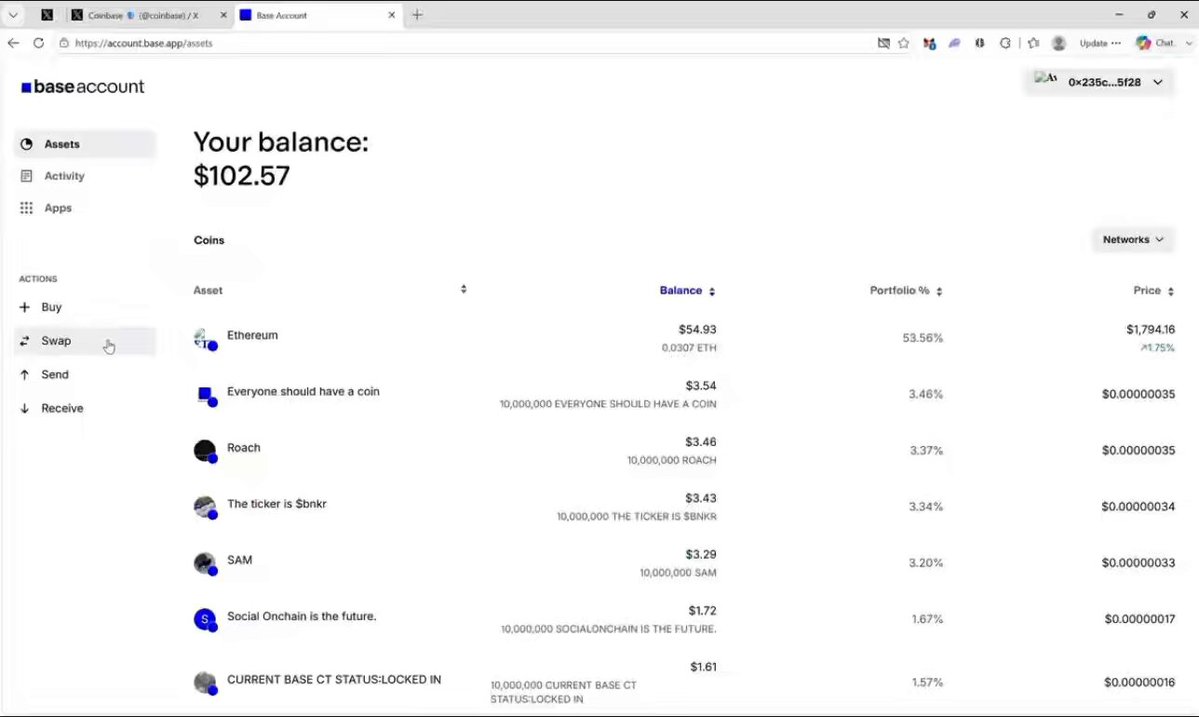1199x717 pixels.
Task: Click the Ethereum price $1,794.16
Action: (x=1151, y=329)
